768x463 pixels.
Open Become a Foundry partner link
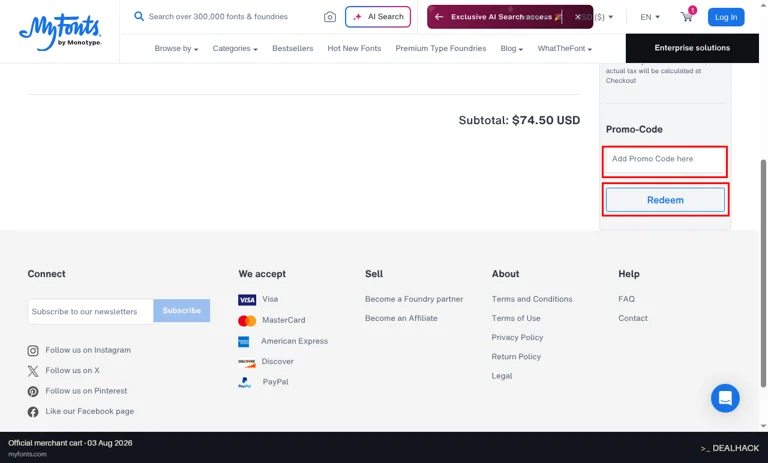click(414, 299)
